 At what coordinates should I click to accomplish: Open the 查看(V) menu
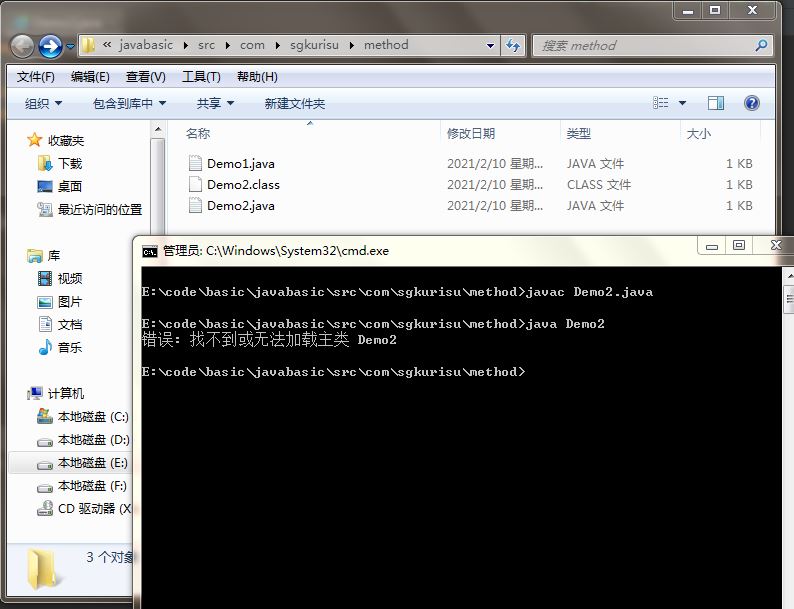click(145, 77)
